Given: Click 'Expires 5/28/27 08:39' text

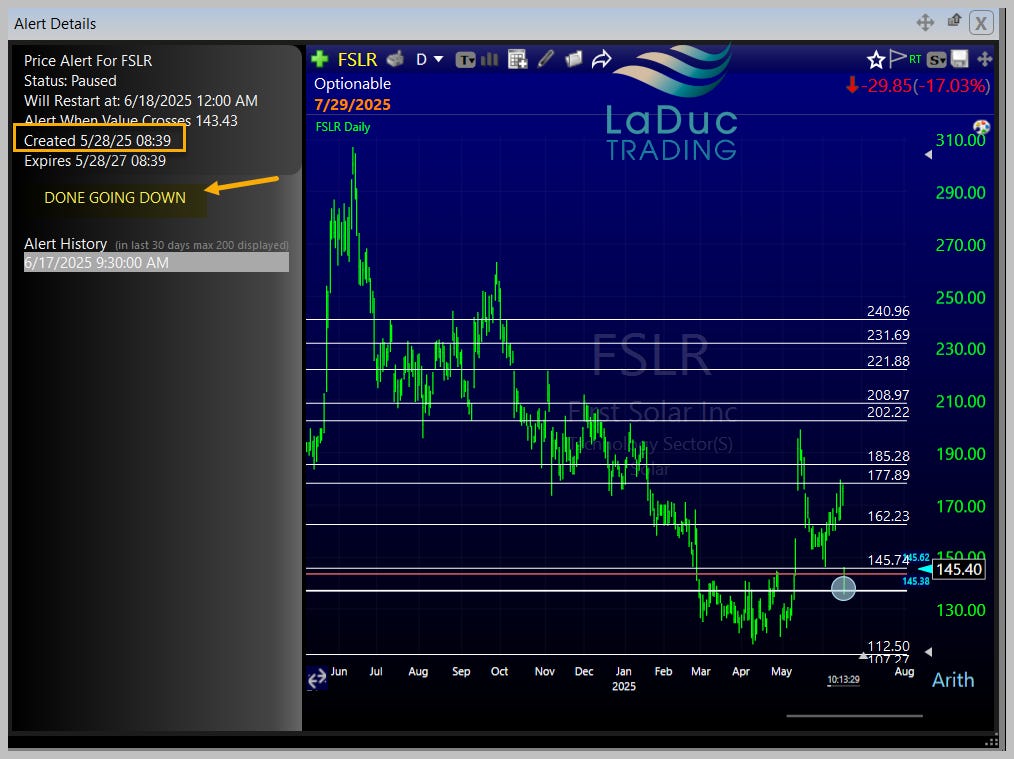Looking at the screenshot, I should click(x=95, y=161).
